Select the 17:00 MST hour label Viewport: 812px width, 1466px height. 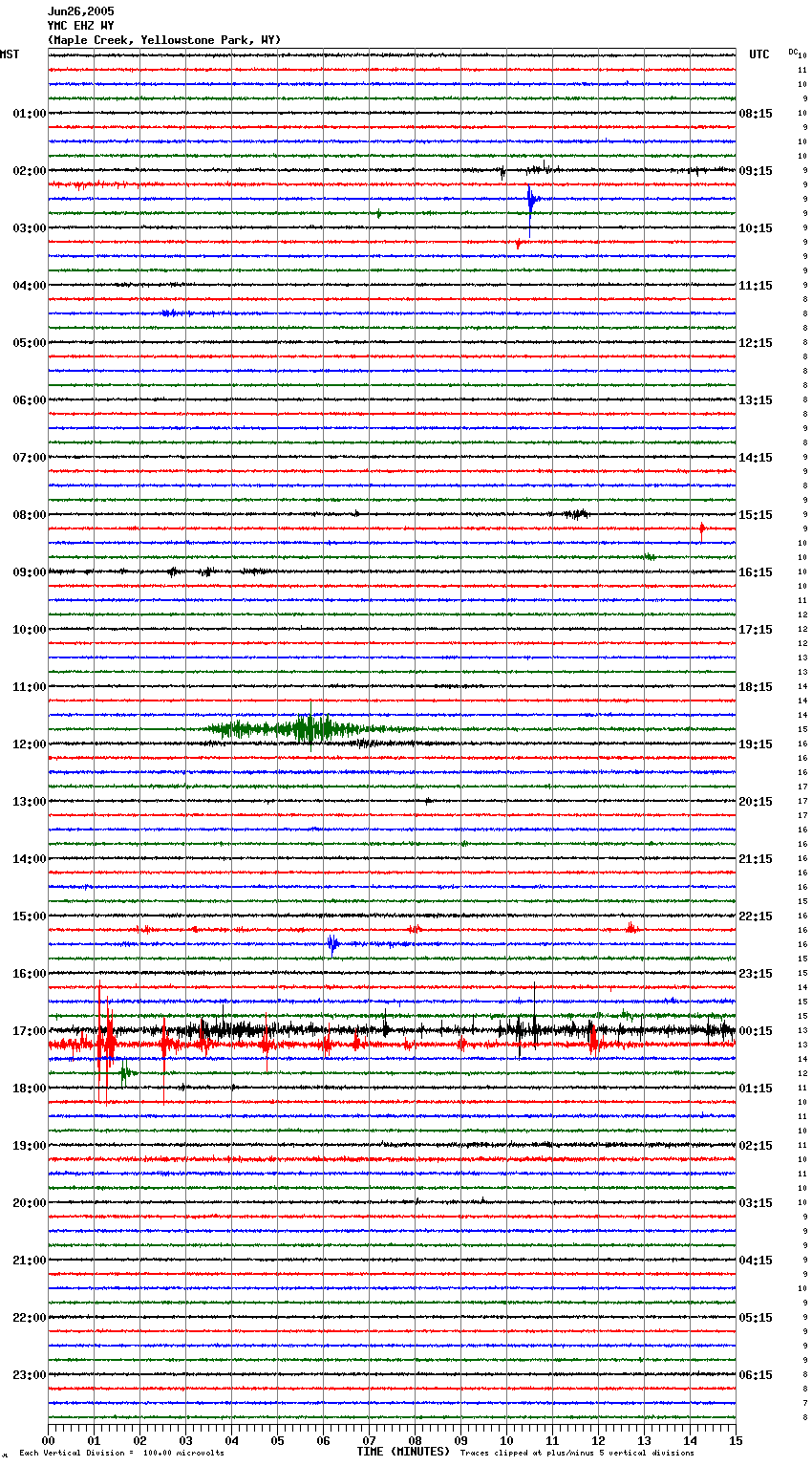pyautogui.click(x=30, y=1031)
